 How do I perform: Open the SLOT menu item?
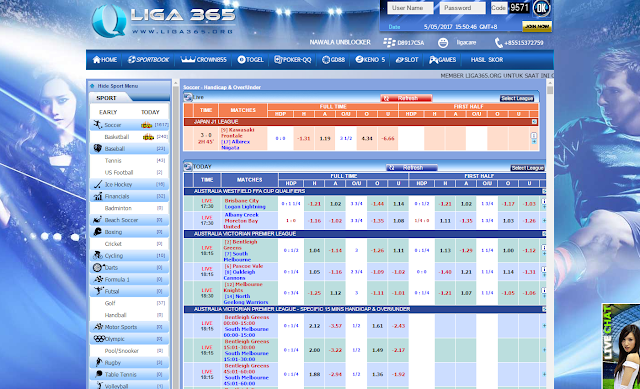tap(407, 60)
